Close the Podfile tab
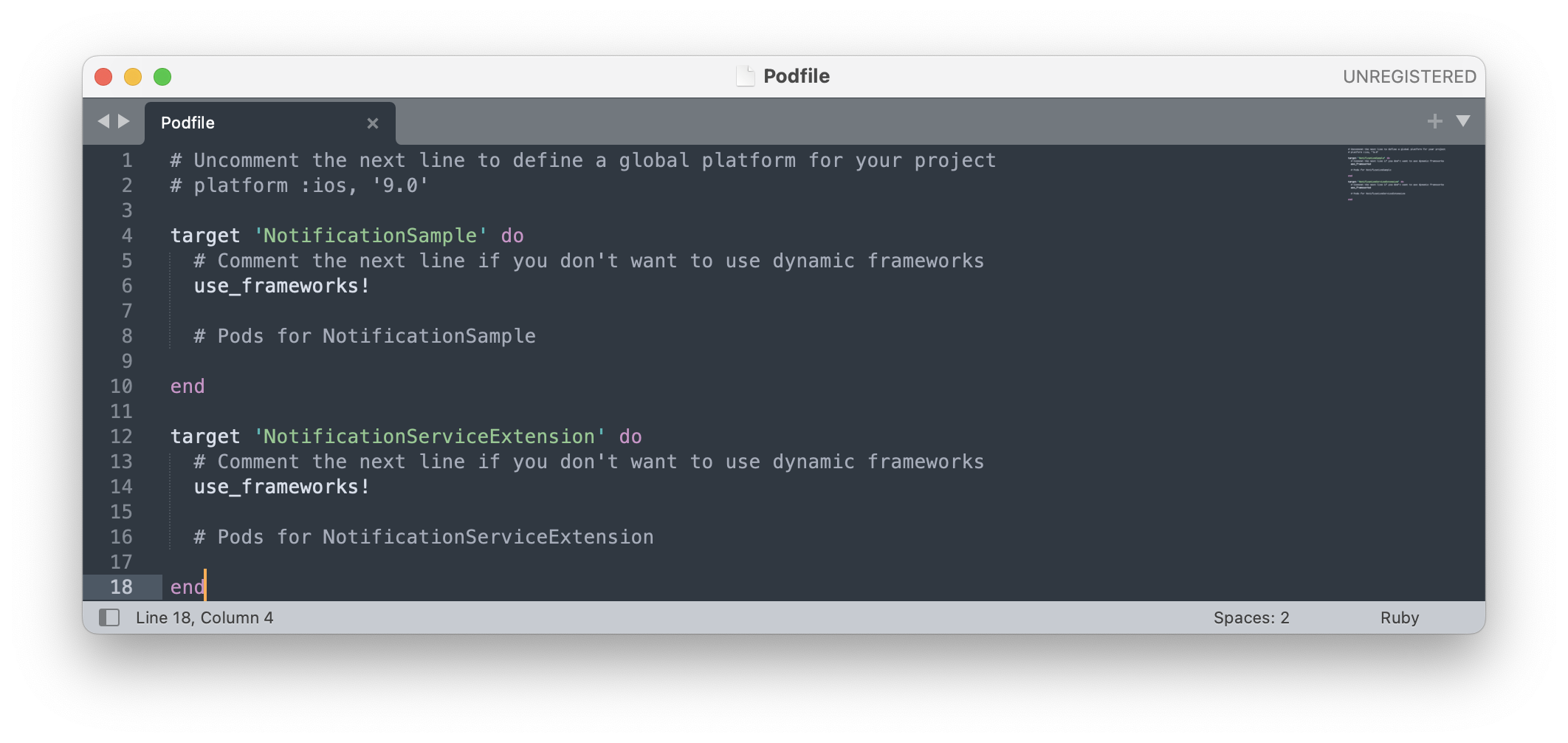This screenshot has height=743, width=1568. 373,123
